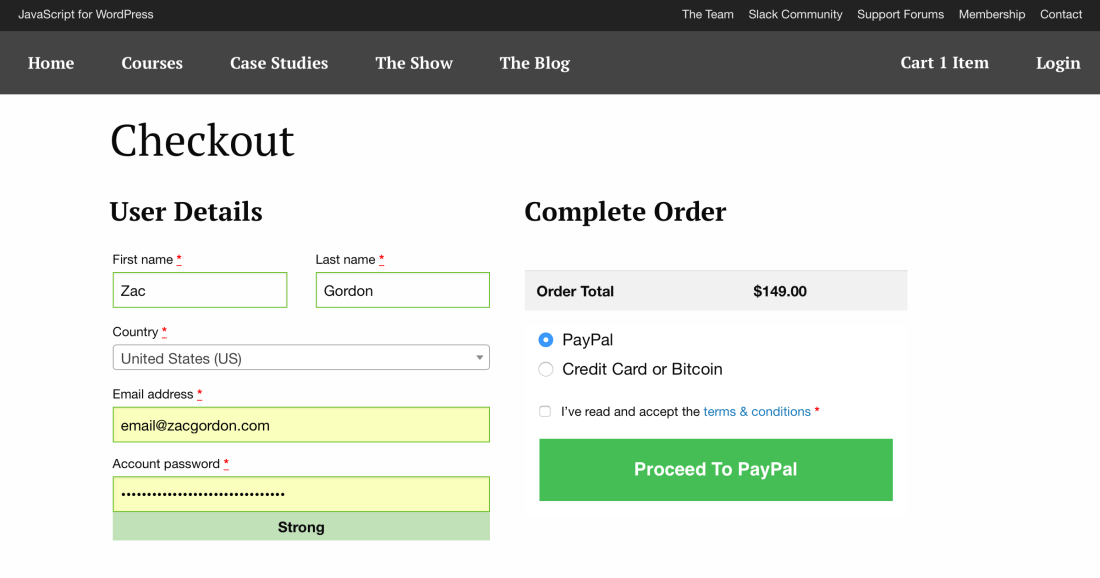Screen dimensions: 1100x578
Task: Select the PayPal payment option
Action: [546, 340]
